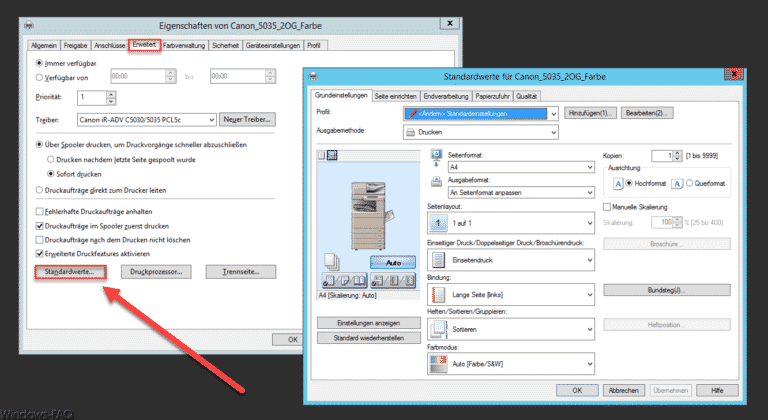768x420 pixels.
Task: Click the Querformat landscape A icon
Action: pos(676,184)
